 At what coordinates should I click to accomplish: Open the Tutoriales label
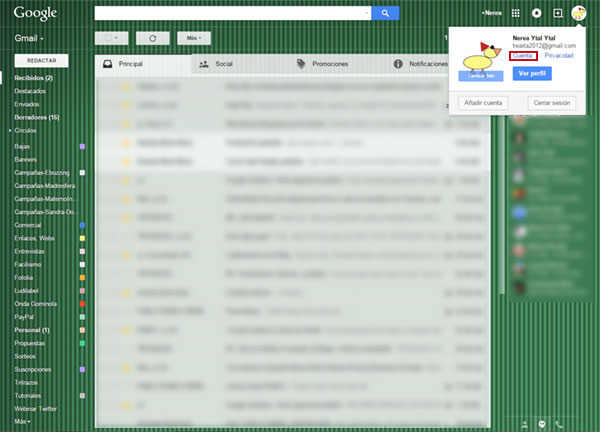click(x=28, y=396)
